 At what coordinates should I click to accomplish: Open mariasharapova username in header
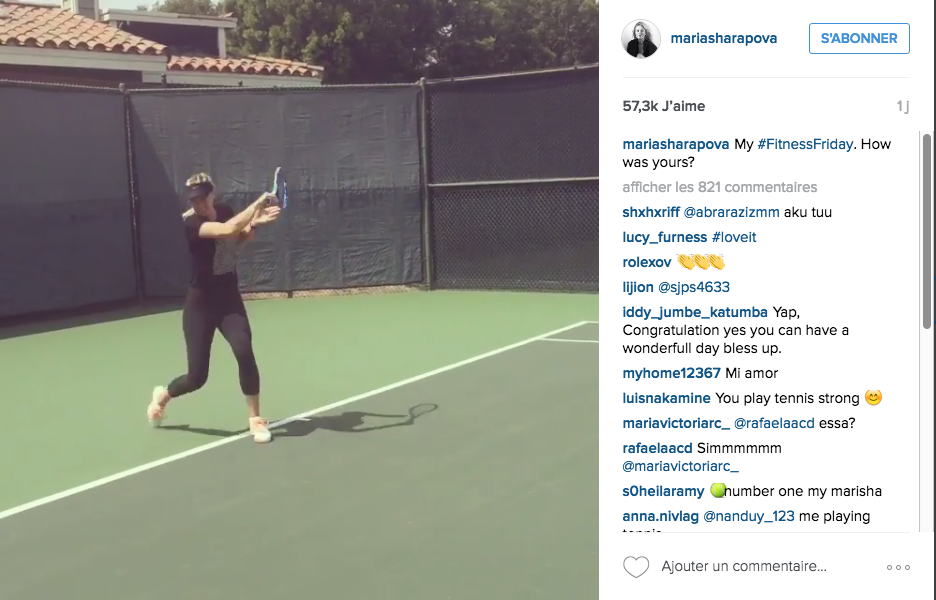coord(723,38)
